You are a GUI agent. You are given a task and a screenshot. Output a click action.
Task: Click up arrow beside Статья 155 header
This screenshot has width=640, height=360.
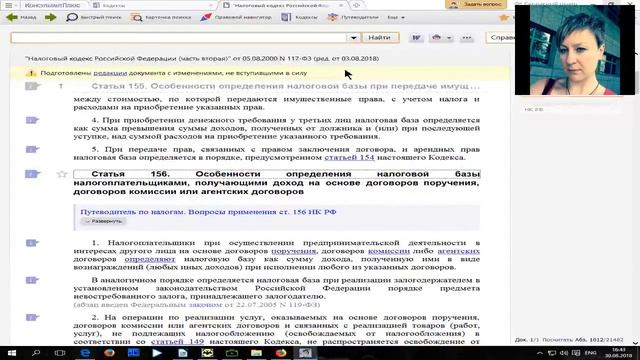[x=61, y=86]
